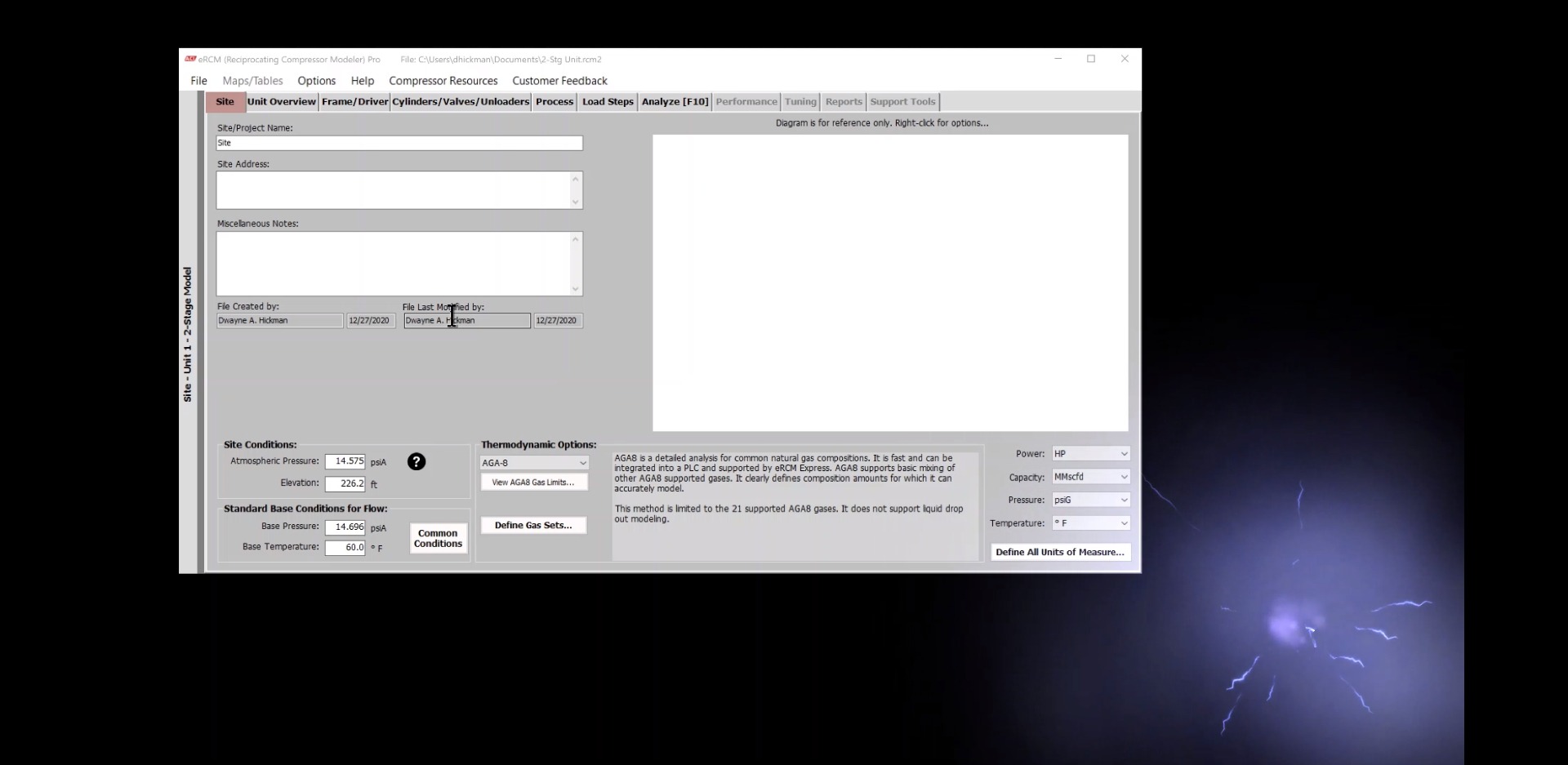This screenshot has width=1568, height=765.
Task: Click Define Gas Sets button
Action: point(533,526)
